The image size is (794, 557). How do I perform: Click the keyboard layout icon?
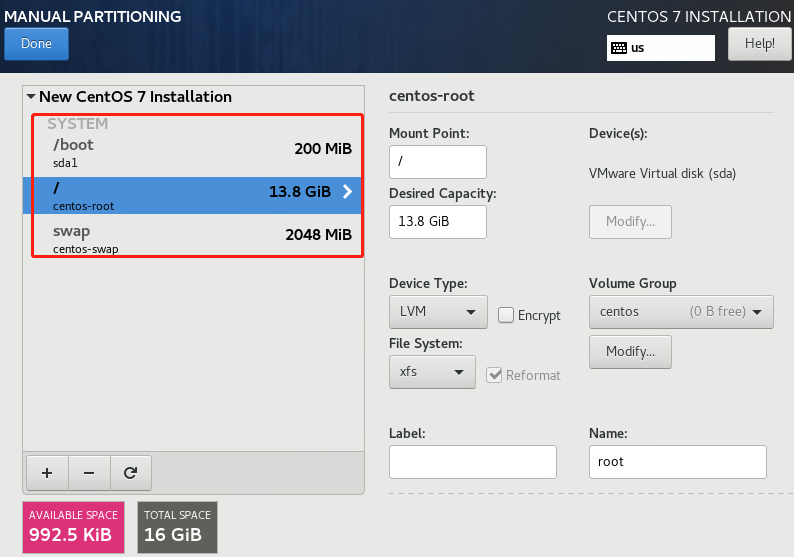(619, 48)
